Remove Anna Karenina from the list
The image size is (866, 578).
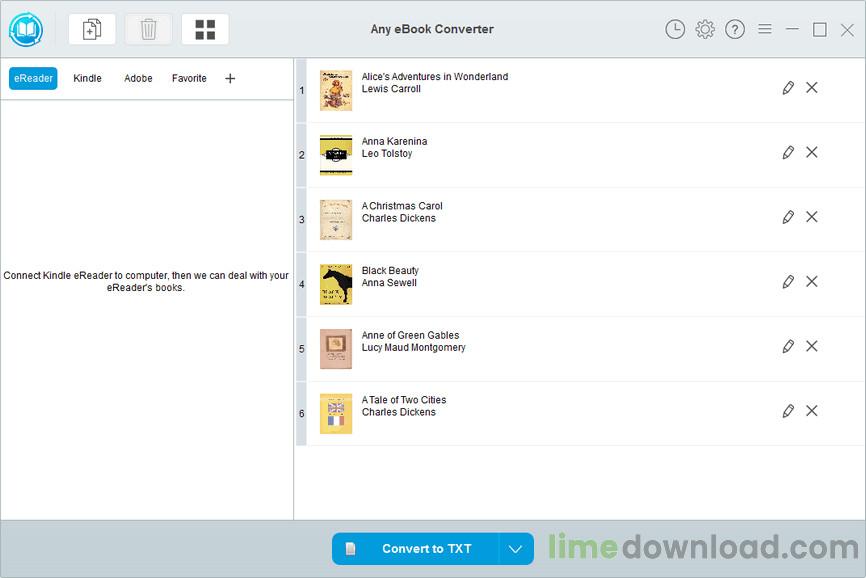(812, 152)
